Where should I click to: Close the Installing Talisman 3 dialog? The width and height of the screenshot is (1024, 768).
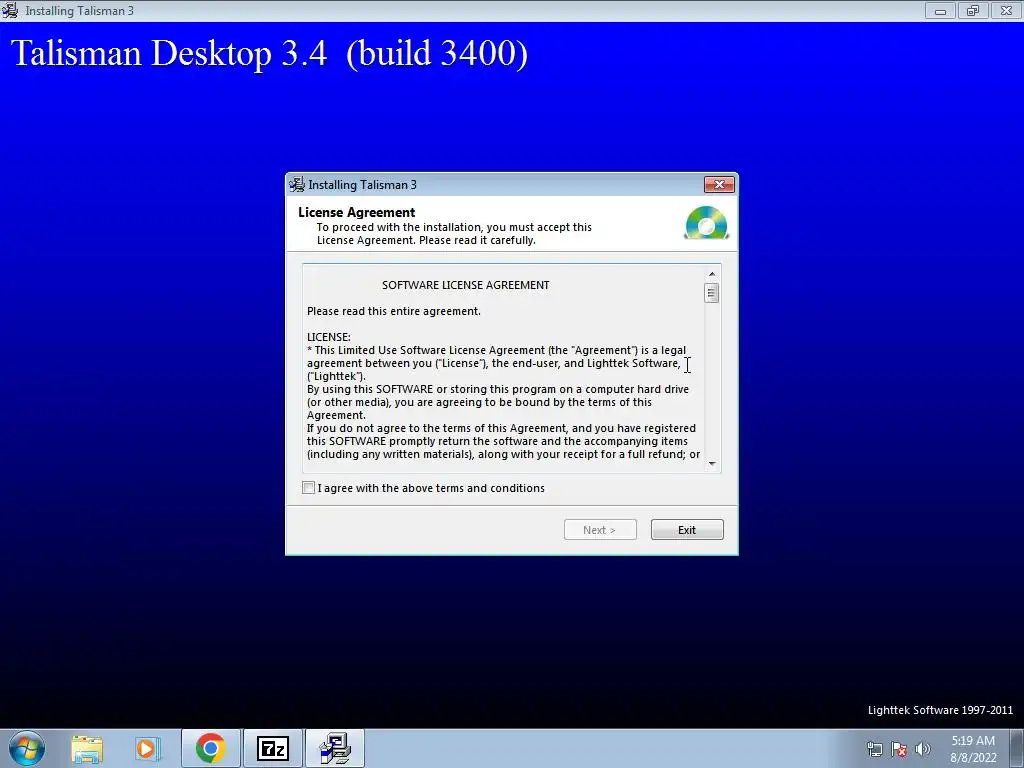coord(719,185)
